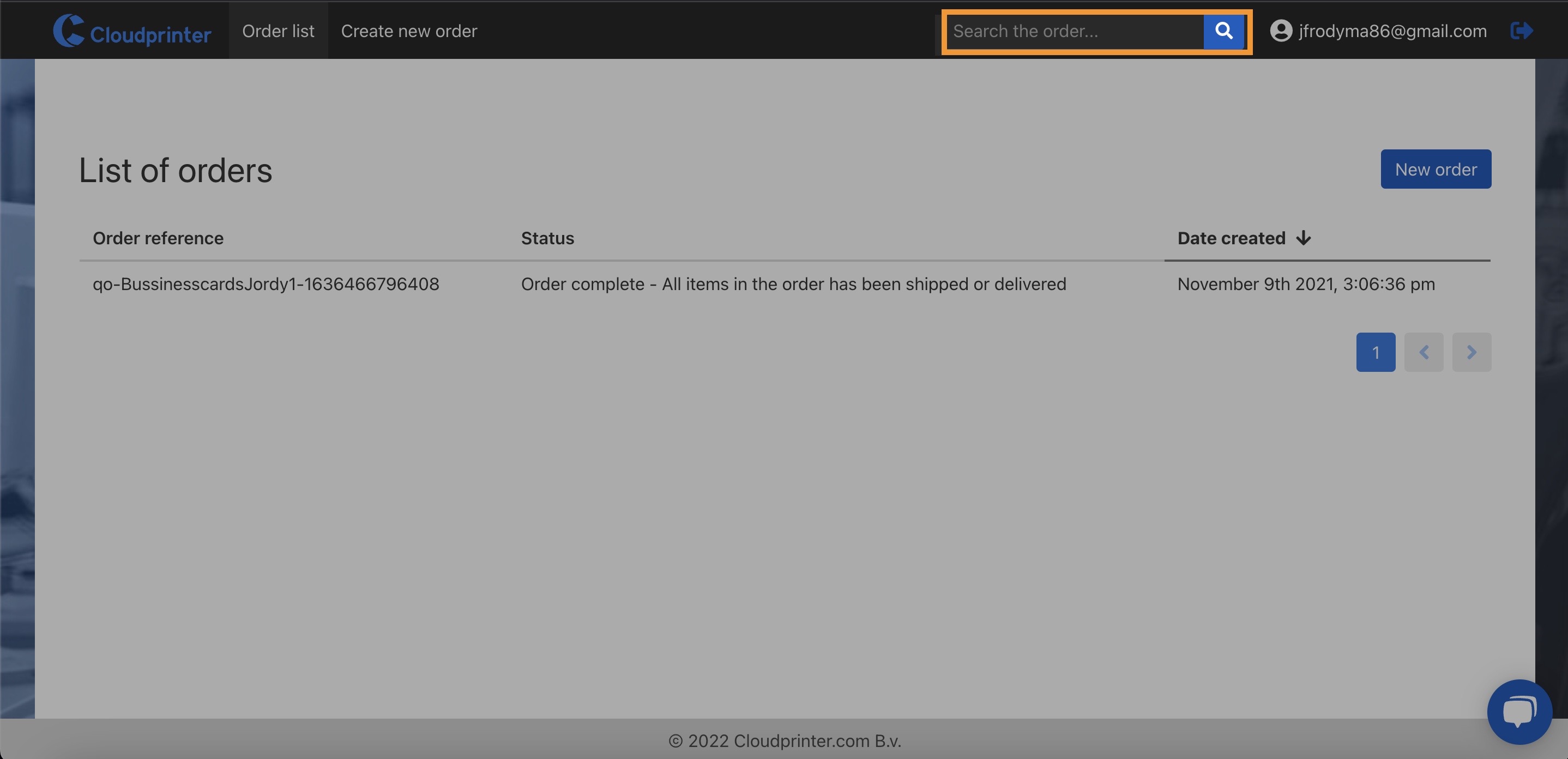Image resolution: width=1568 pixels, height=759 pixels.
Task: Select page 1 in pagination
Action: pos(1375,352)
